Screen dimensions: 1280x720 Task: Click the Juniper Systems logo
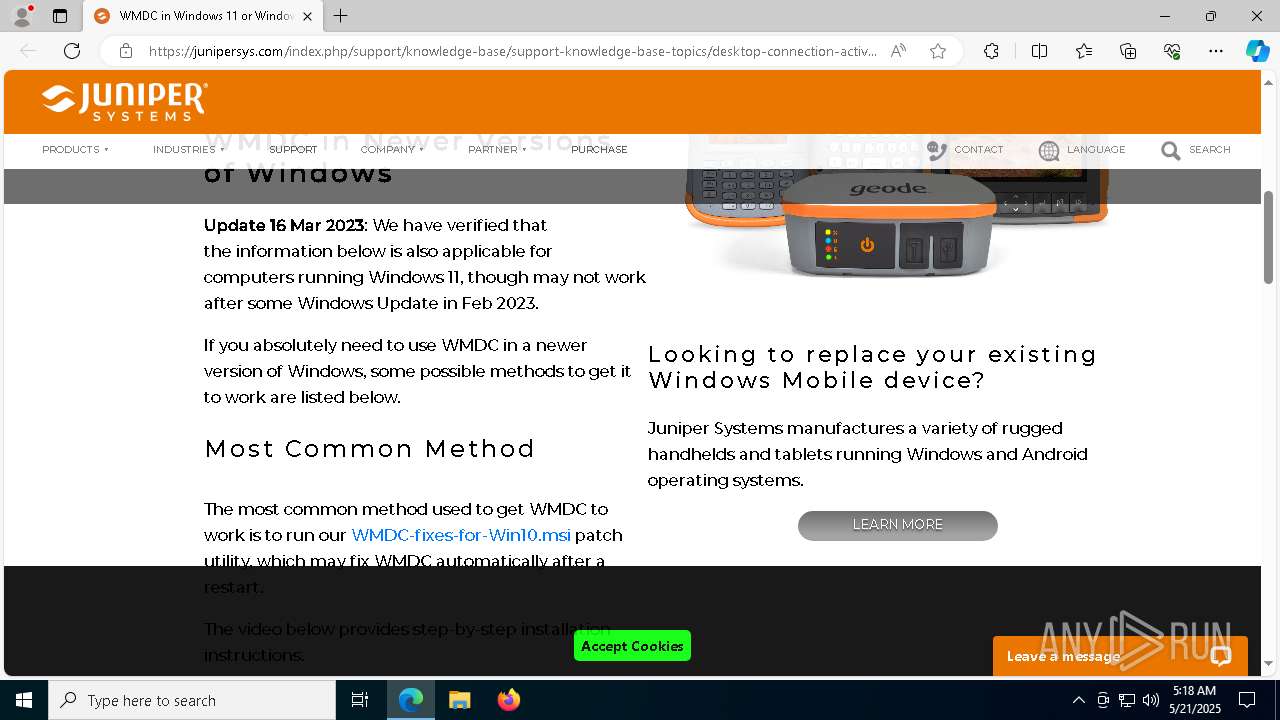(125, 102)
